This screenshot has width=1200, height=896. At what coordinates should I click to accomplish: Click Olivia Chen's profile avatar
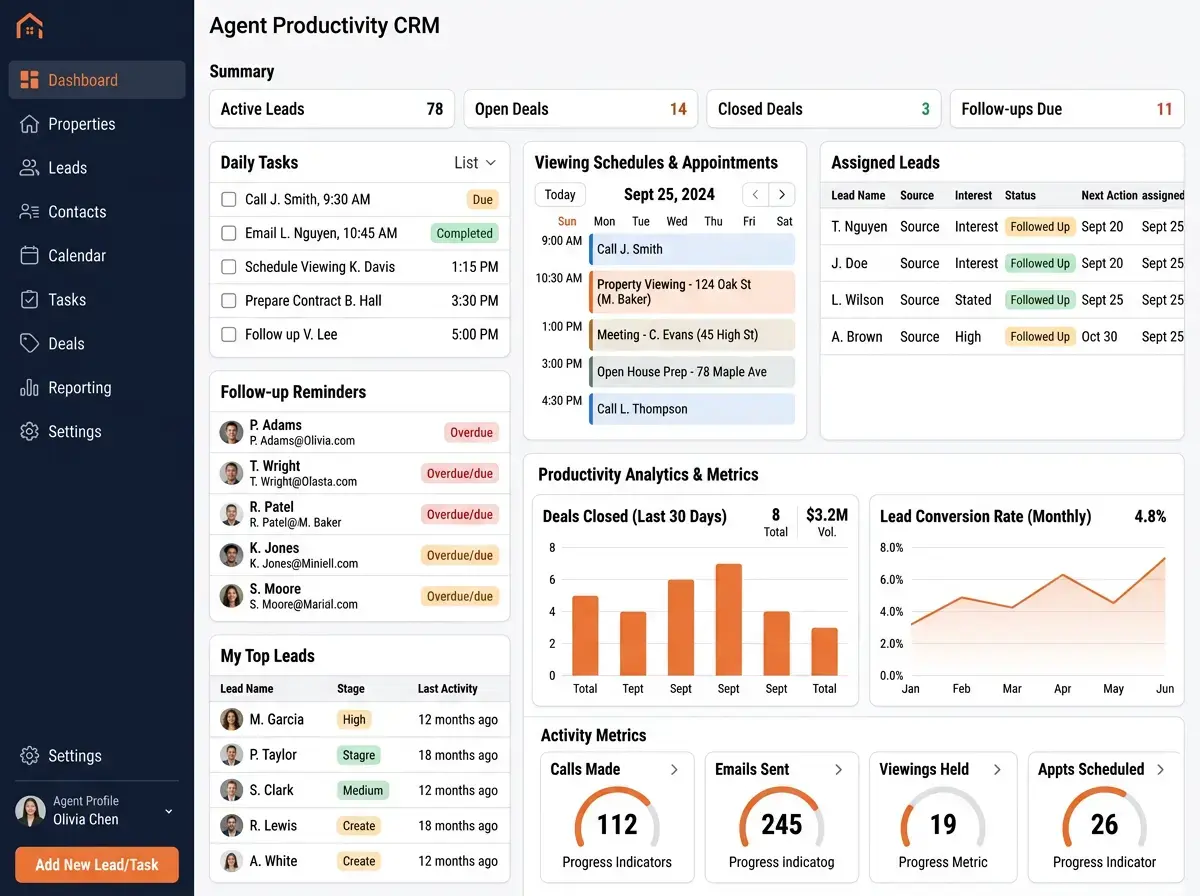(x=30, y=811)
